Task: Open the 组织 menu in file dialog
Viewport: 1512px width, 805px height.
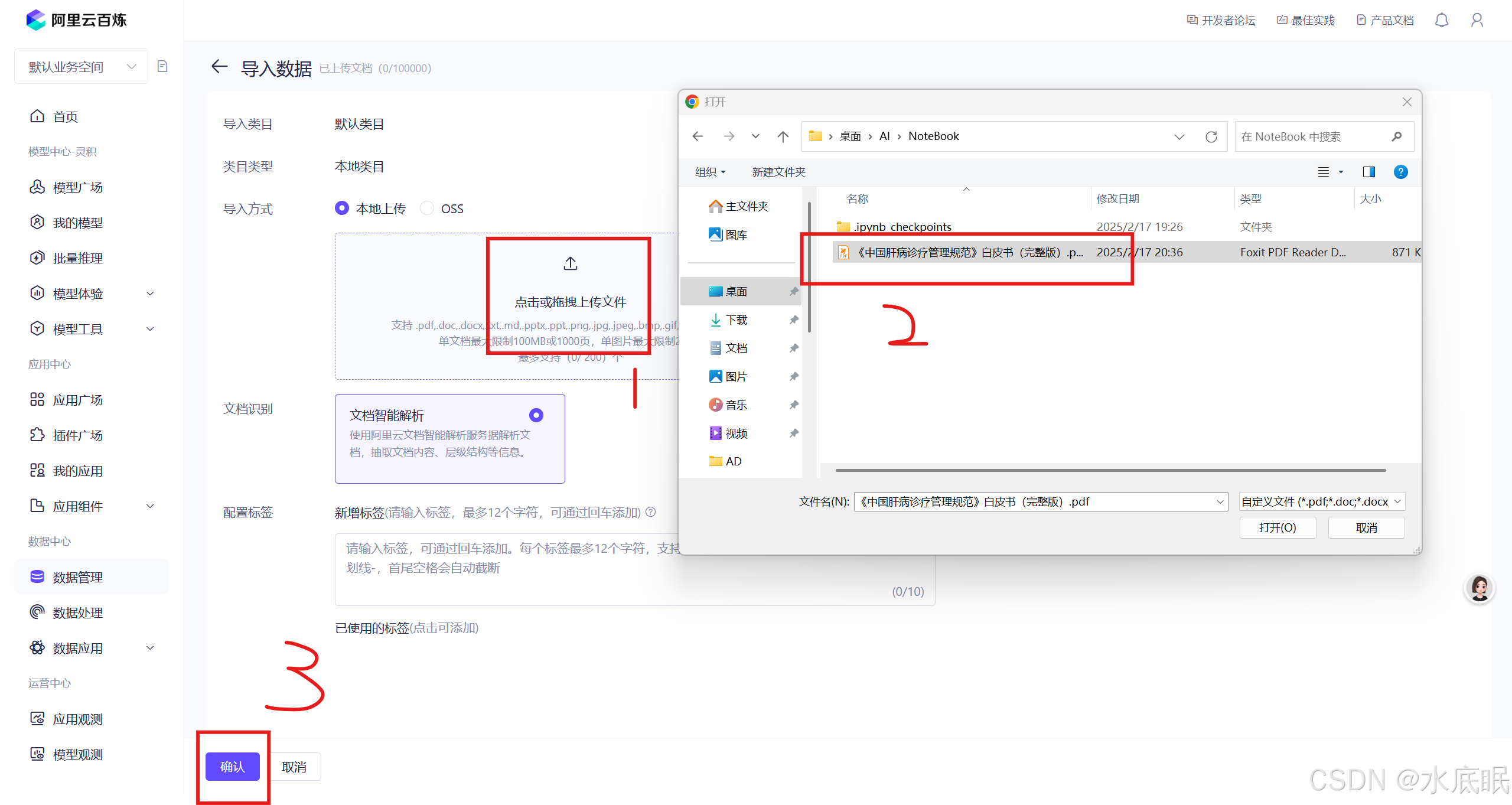Action: (709, 172)
